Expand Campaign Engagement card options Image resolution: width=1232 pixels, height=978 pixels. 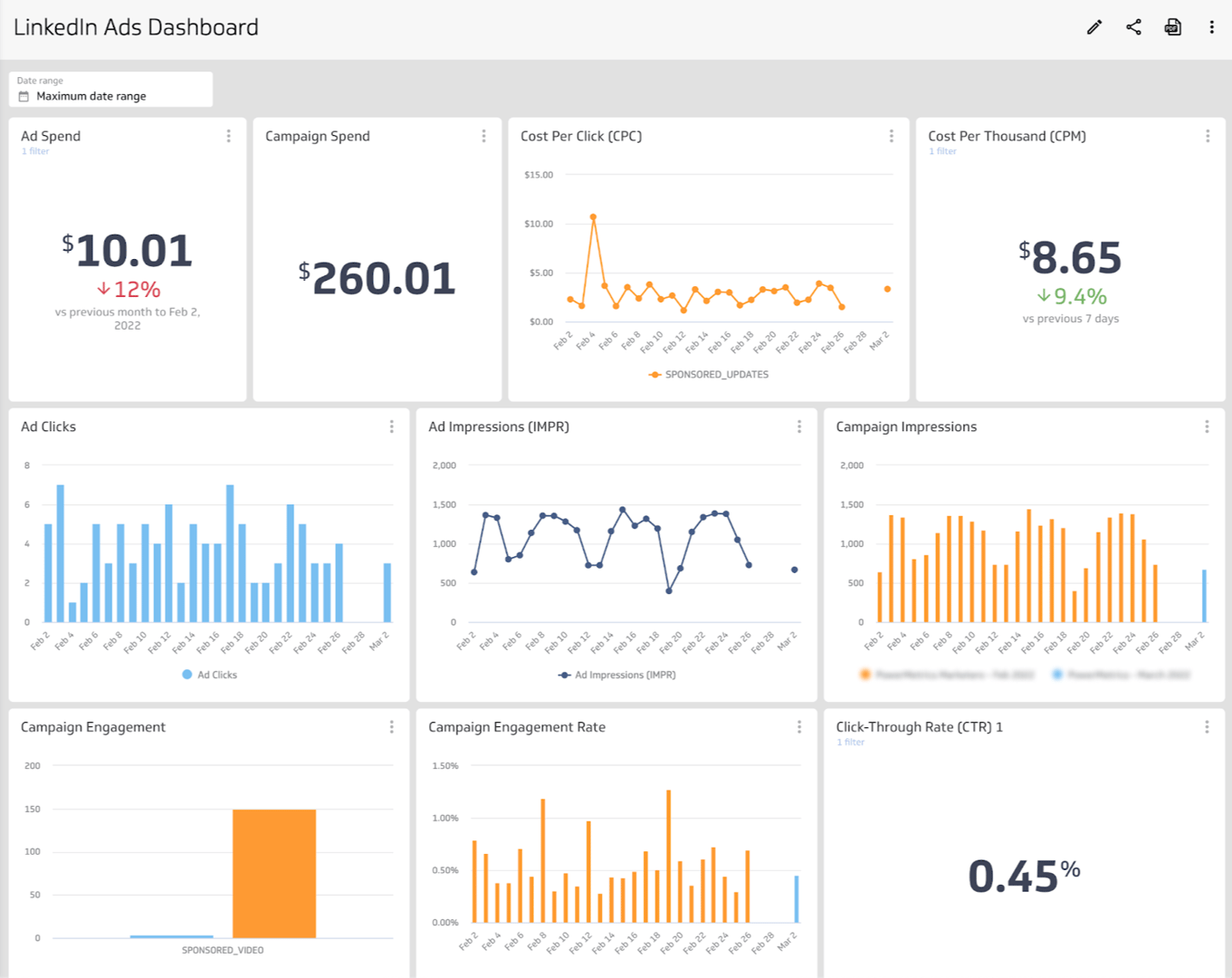coord(391,727)
